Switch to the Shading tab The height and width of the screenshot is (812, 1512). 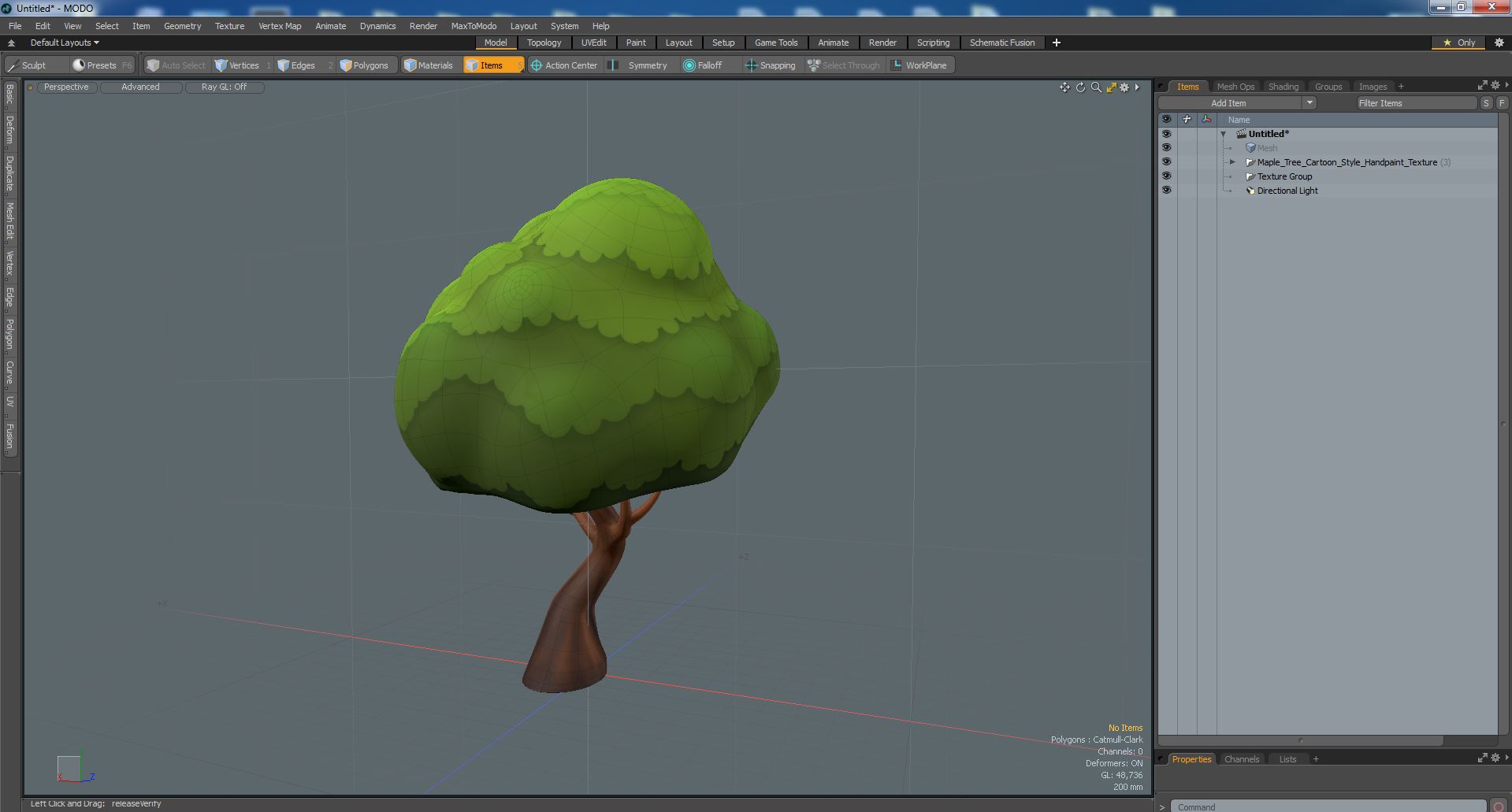1284,87
